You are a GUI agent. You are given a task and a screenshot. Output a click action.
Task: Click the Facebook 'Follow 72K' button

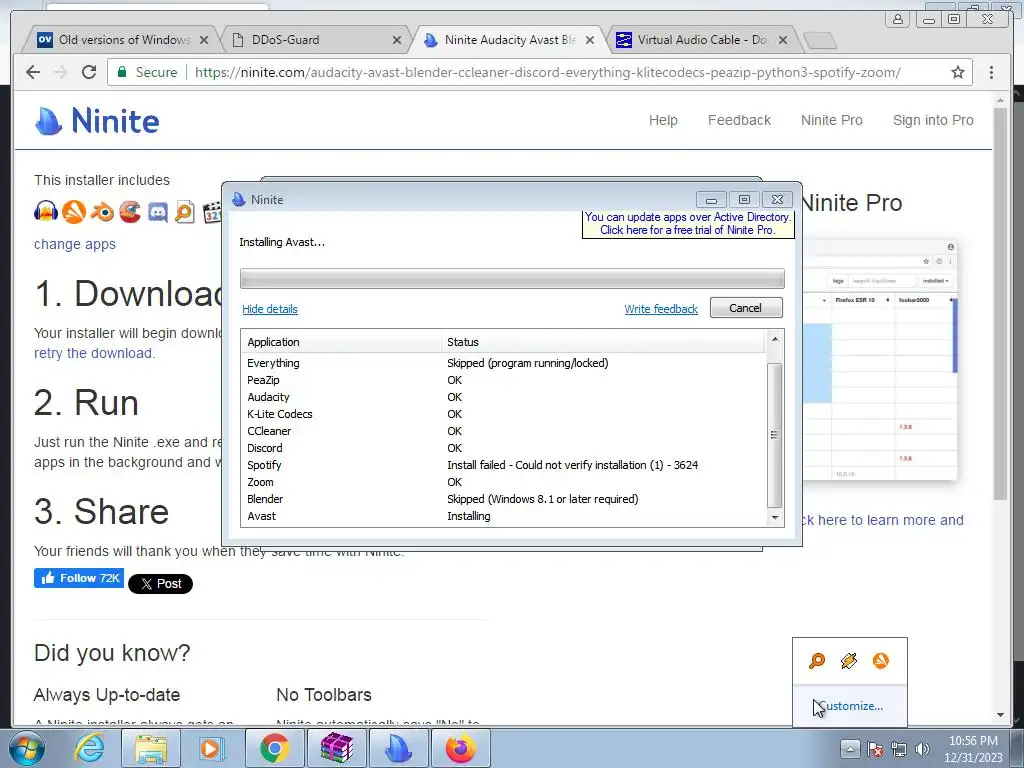click(x=79, y=578)
